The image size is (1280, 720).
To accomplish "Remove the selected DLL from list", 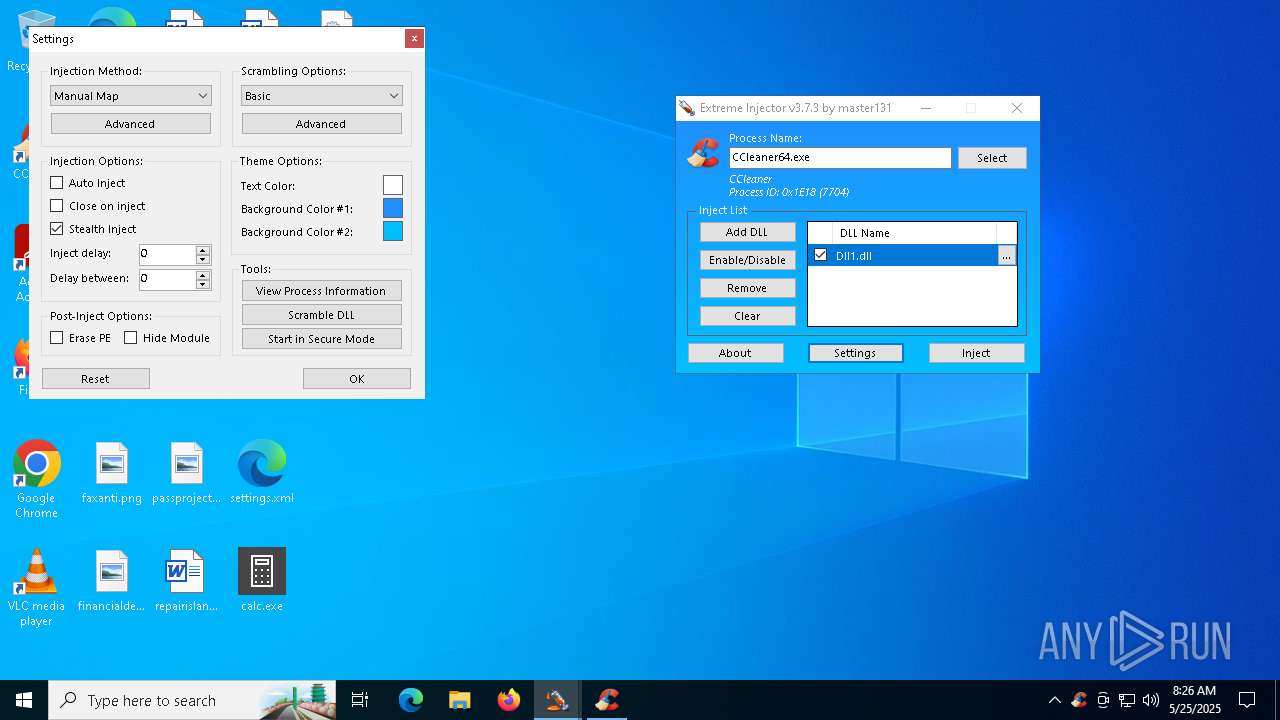I will [x=747, y=288].
